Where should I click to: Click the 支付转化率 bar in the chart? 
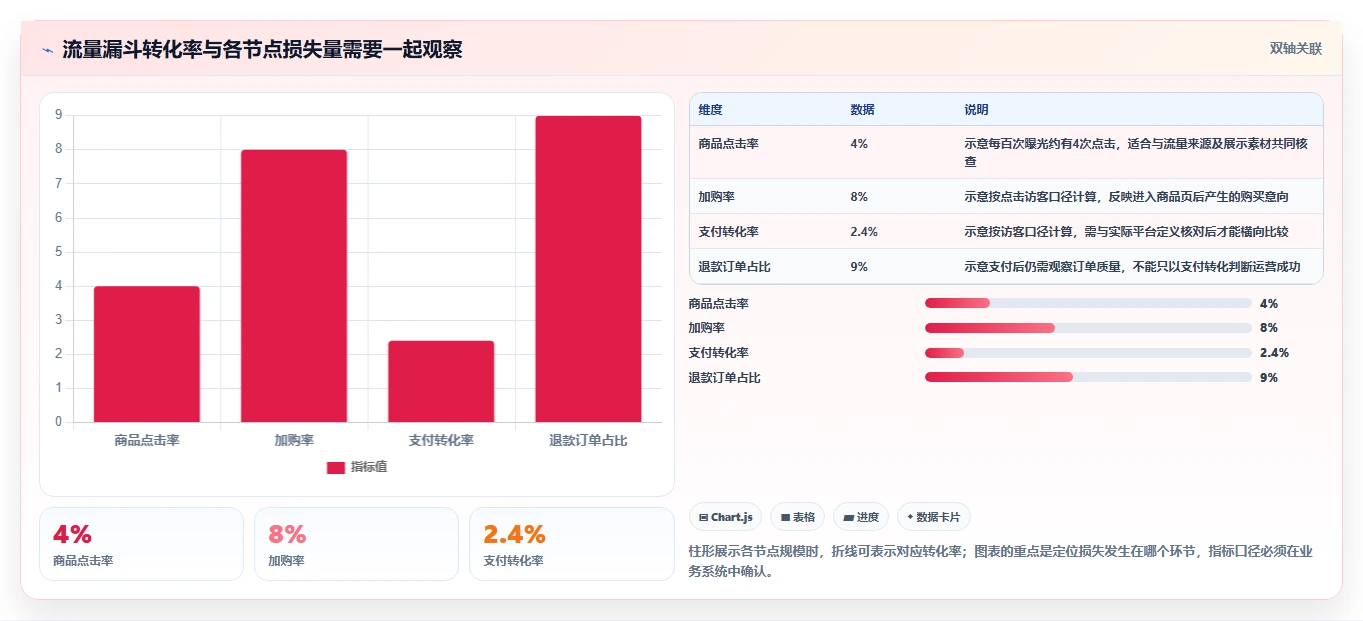[441, 381]
